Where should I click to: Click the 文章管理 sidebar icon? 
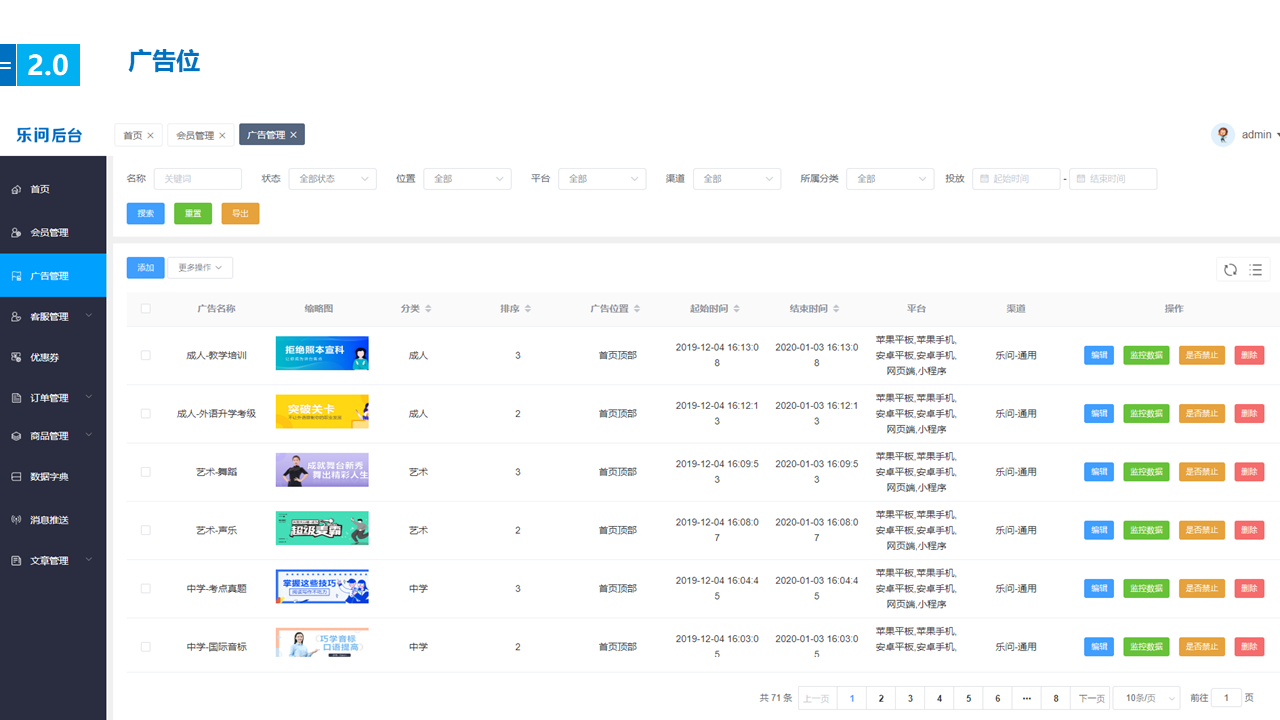click(x=16, y=560)
